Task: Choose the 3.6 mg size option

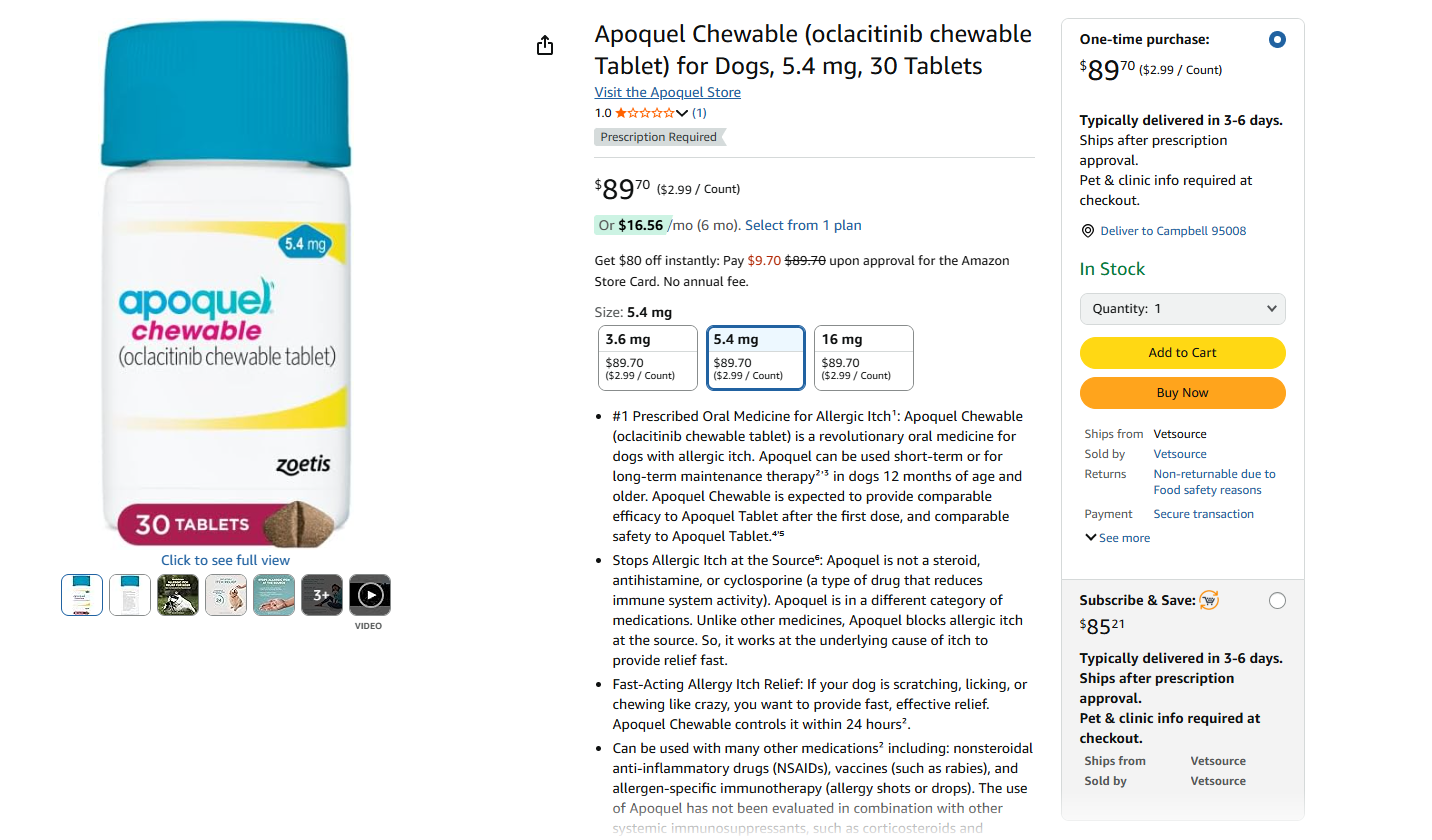Action: coord(648,357)
